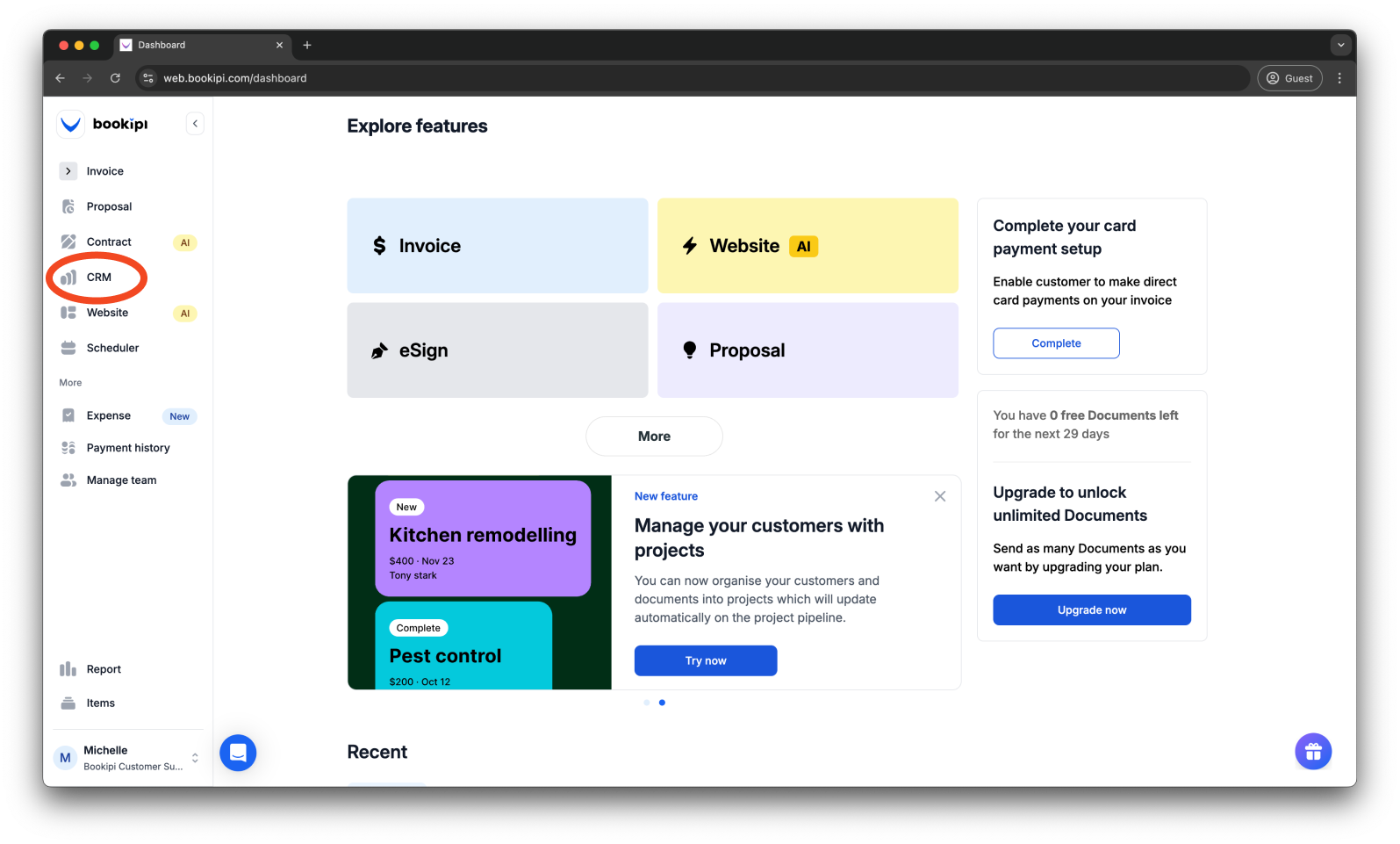Image resolution: width=1400 pixels, height=844 pixels.
Task: Click the lightbulb icon on Proposal card
Action: pyautogui.click(x=690, y=350)
